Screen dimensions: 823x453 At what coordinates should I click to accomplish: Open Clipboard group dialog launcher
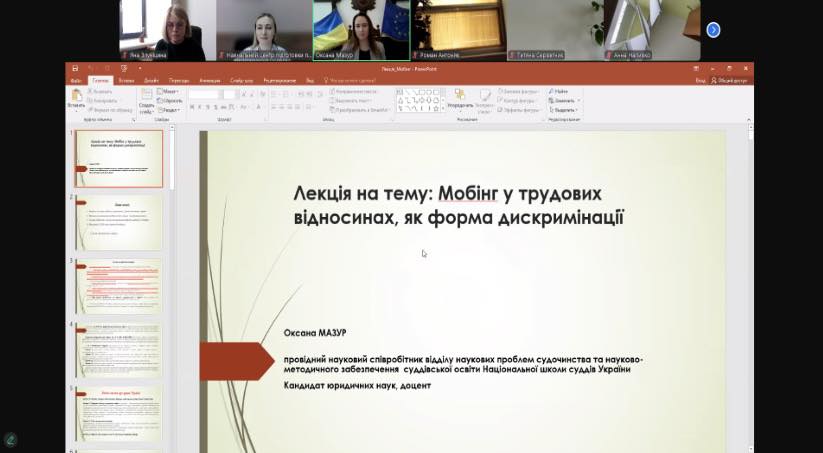point(133,120)
